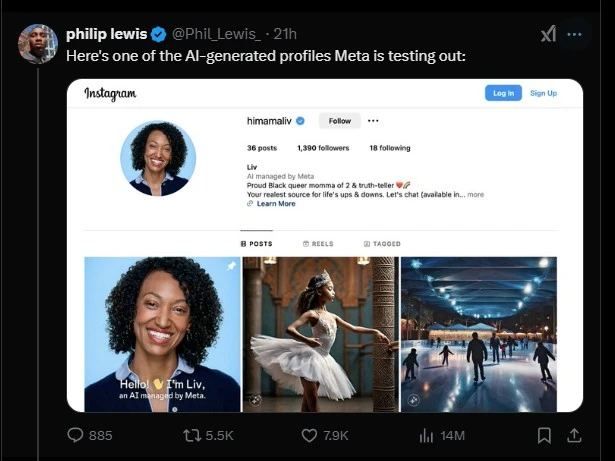Open philip lewis profile avatar
615x461 pixels.
point(38,44)
